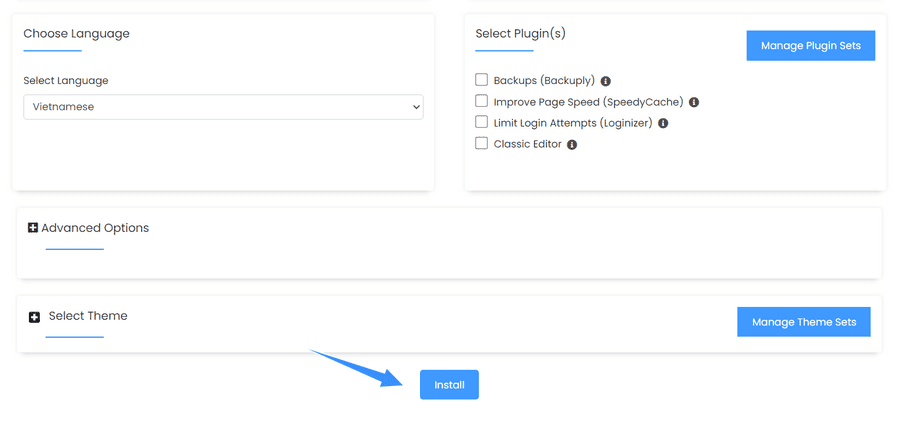The width and height of the screenshot is (900, 423).
Task: Enable the Backups (Backuply) checkbox
Action: (481, 80)
